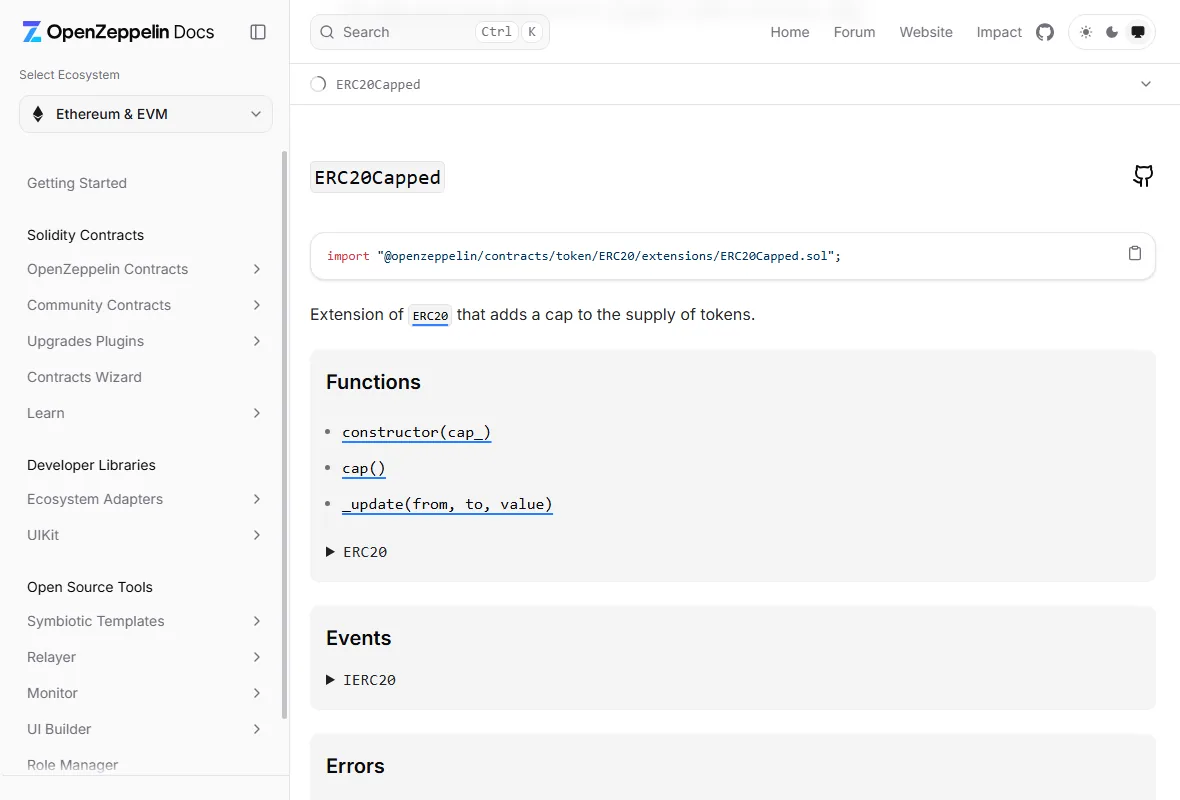1180x800 pixels.
Task: Click the sidebar vertical scrollbar
Action: click(284, 435)
